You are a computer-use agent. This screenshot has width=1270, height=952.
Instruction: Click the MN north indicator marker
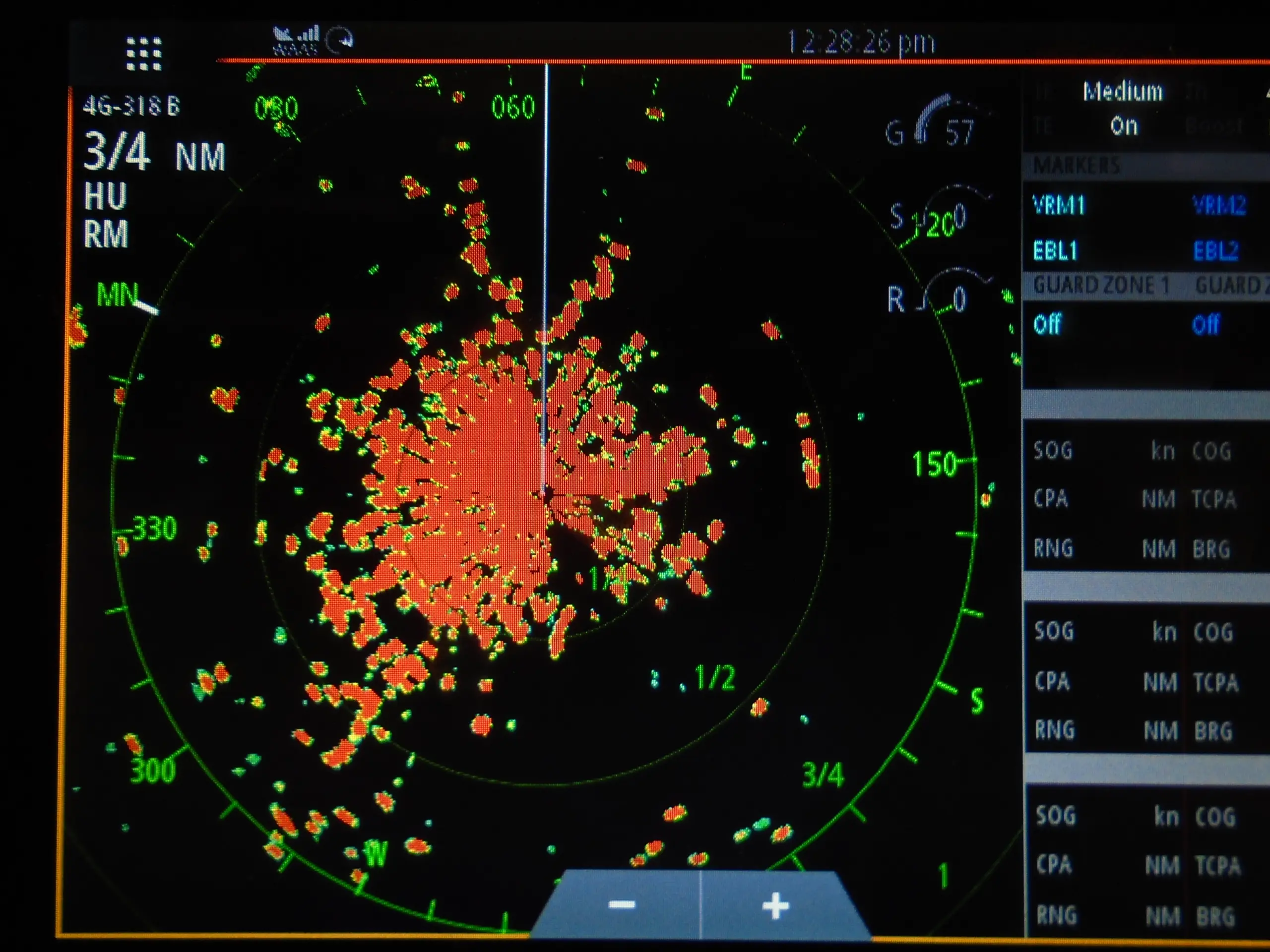(118, 295)
